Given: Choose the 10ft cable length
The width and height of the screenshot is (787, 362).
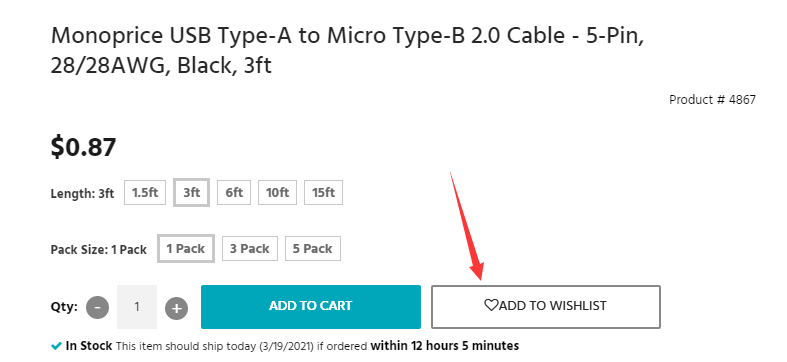Looking at the screenshot, I should [278, 192].
